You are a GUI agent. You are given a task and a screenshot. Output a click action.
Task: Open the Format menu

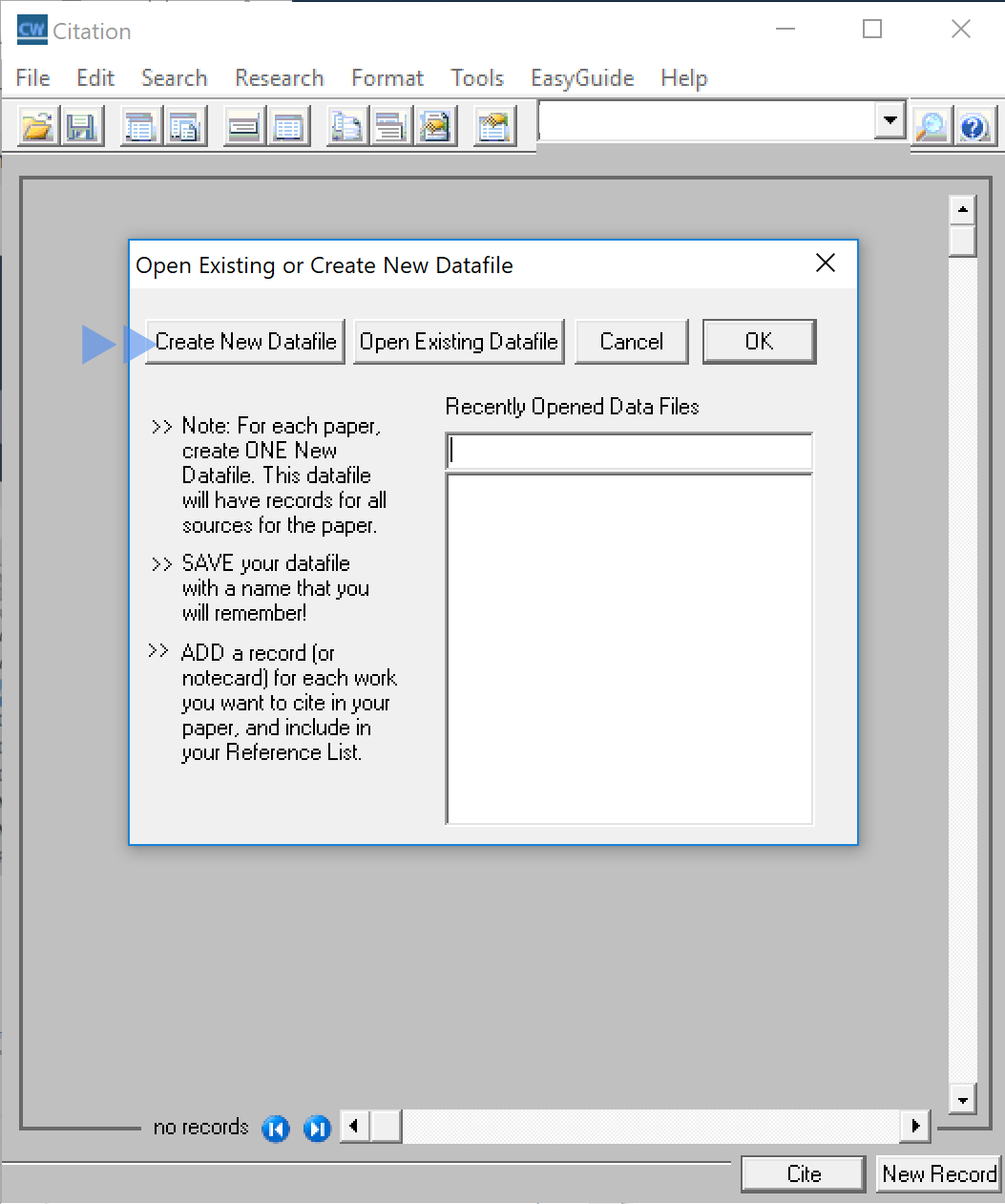pos(387,78)
